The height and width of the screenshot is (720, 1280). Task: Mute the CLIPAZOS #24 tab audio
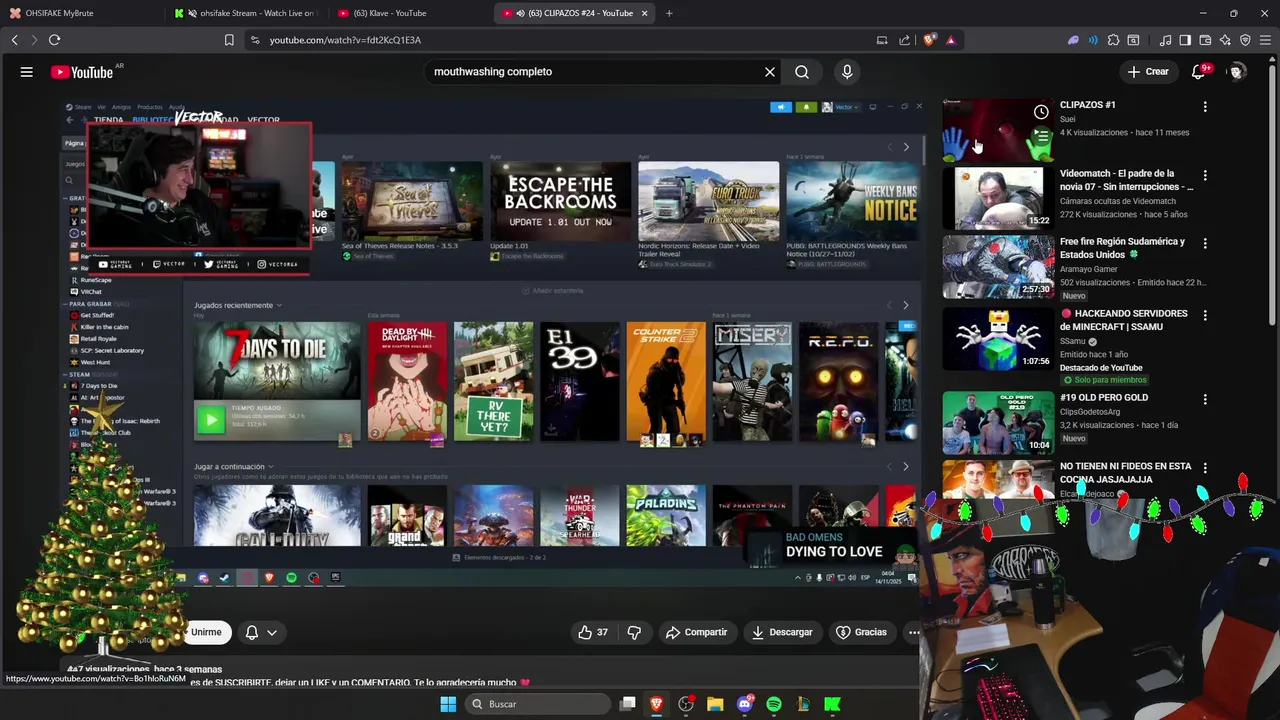pyautogui.click(x=522, y=13)
